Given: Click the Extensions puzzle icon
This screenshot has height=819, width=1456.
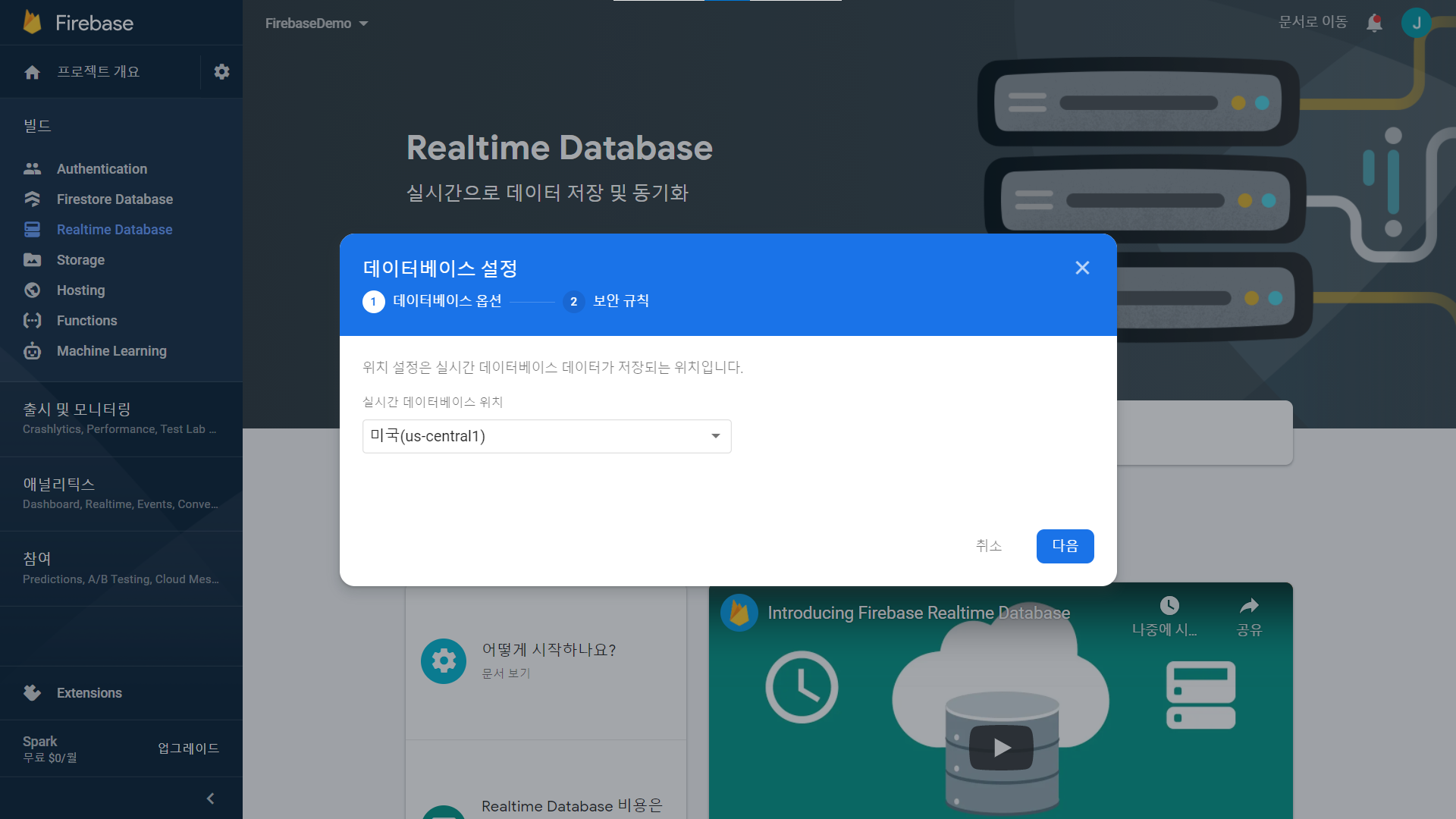Looking at the screenshot, I should click(x=32, y=692).
